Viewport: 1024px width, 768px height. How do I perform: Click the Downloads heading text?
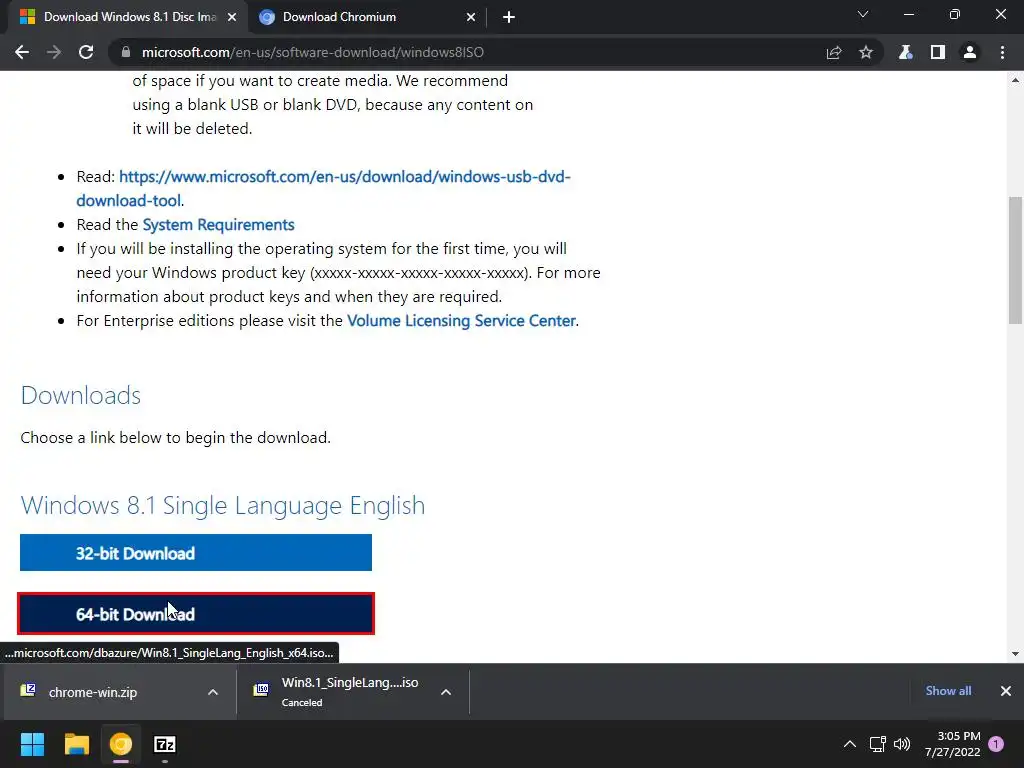tap(80, 395)
